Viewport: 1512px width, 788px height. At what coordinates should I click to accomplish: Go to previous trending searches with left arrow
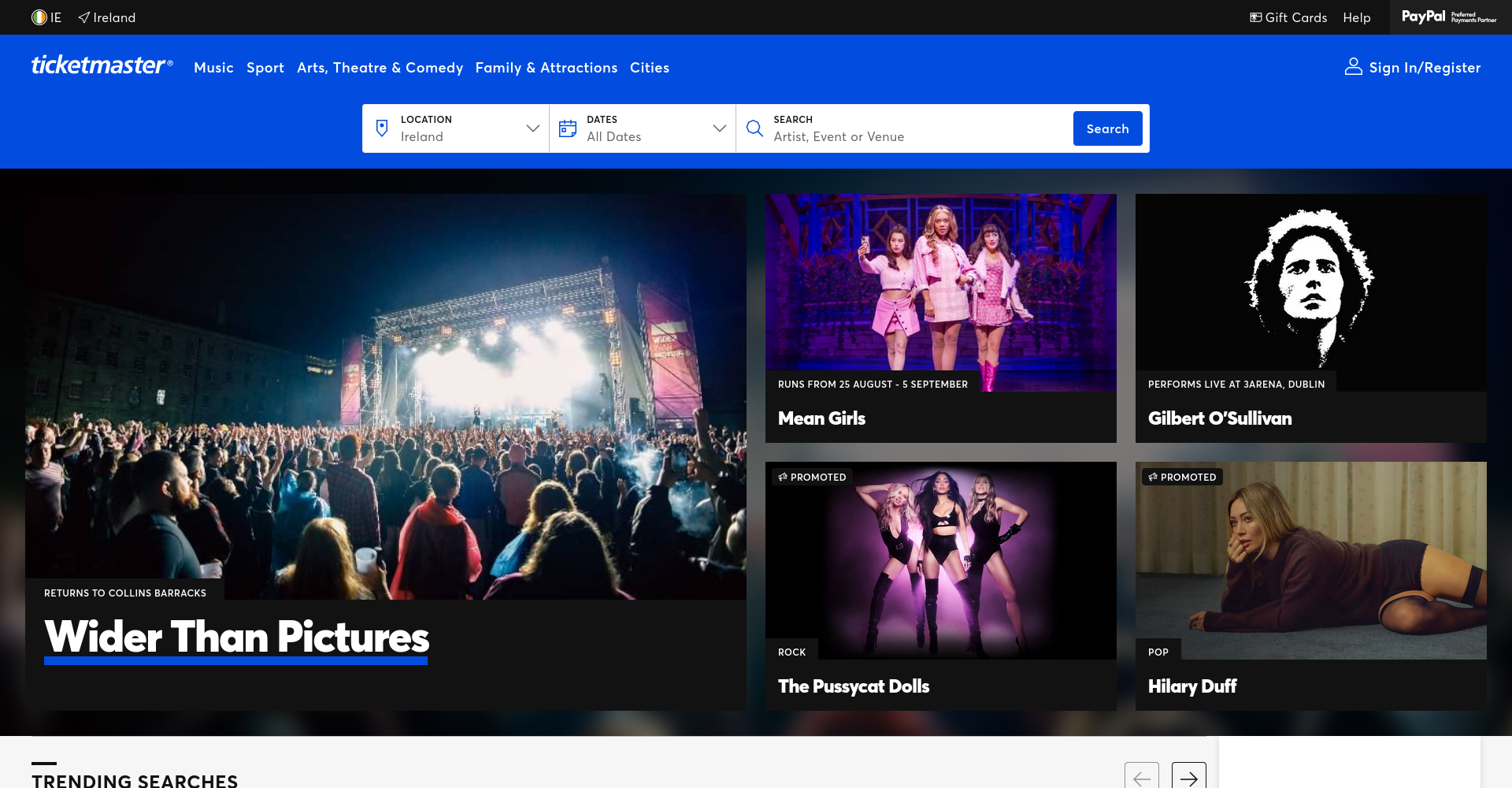(1142, 778)
